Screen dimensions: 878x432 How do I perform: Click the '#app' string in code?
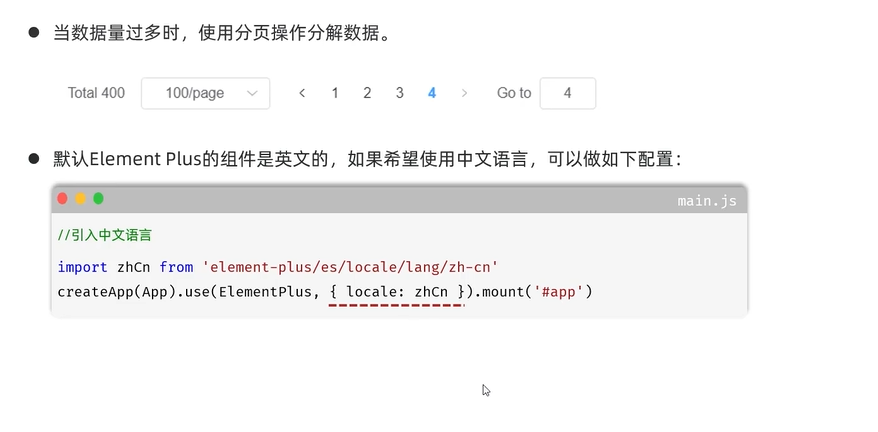(x=558, y=292)
